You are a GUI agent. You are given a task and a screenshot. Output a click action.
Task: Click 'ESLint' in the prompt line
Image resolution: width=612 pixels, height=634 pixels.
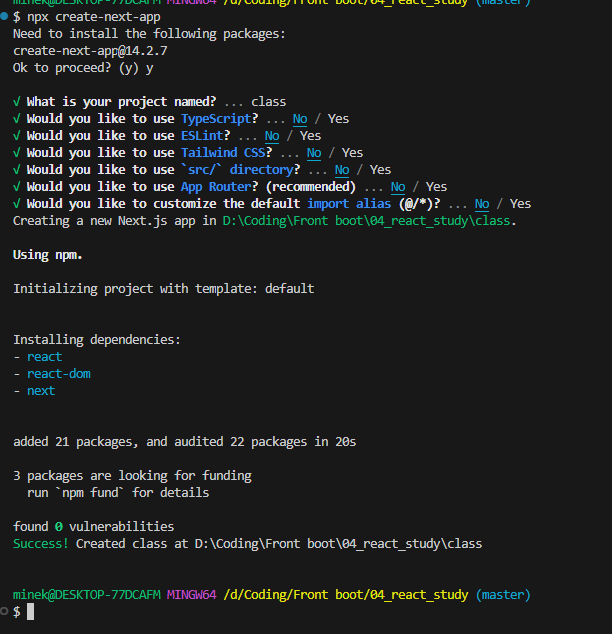coord(202,136)
